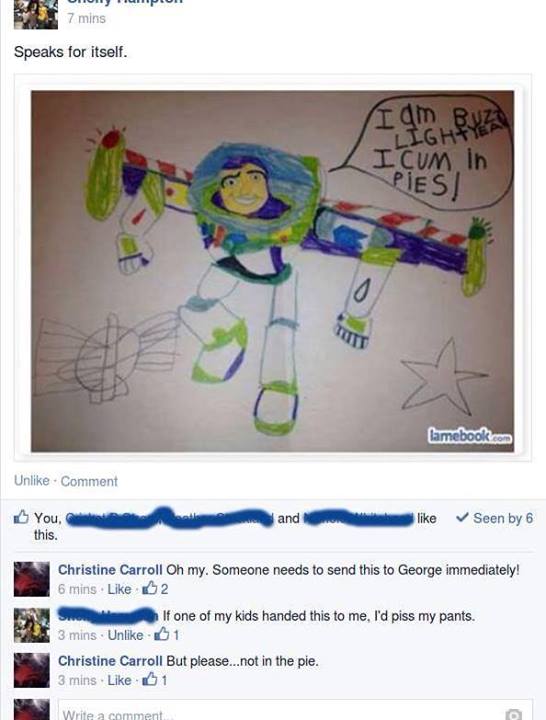Click camera icon in comment box
The image size is (546, 720).
click(x=513, y=714)
